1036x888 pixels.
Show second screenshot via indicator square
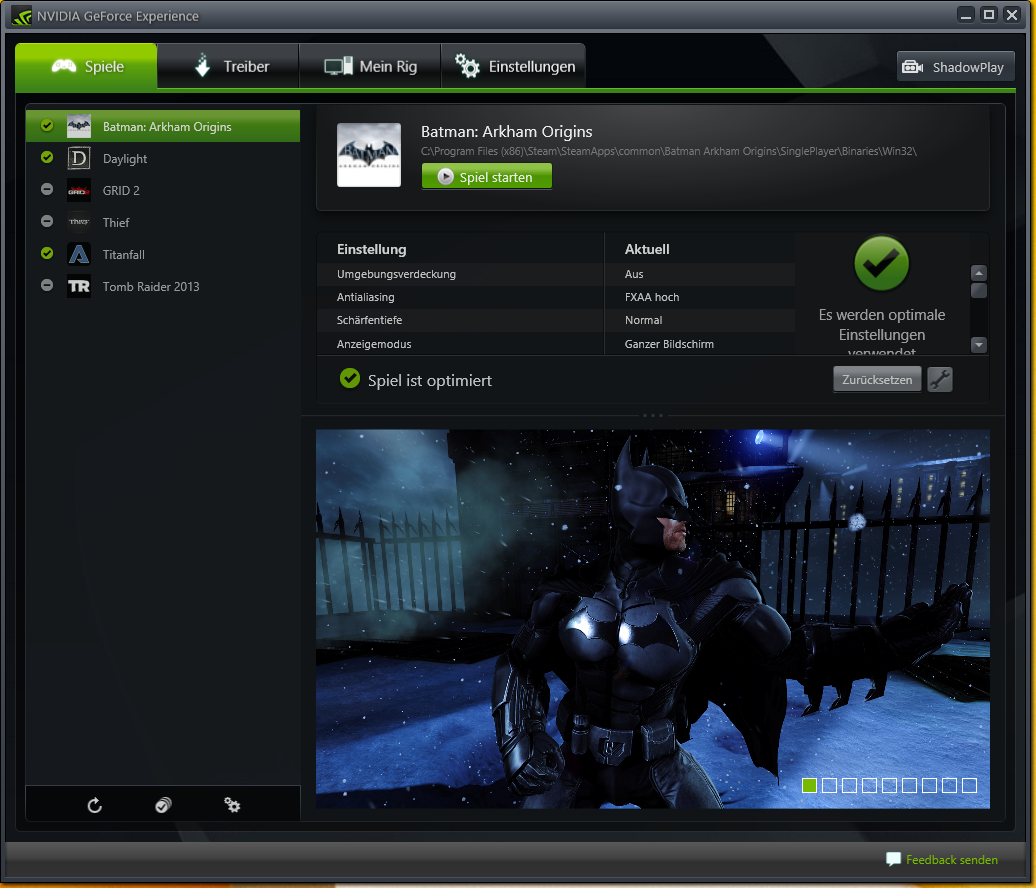829,785
